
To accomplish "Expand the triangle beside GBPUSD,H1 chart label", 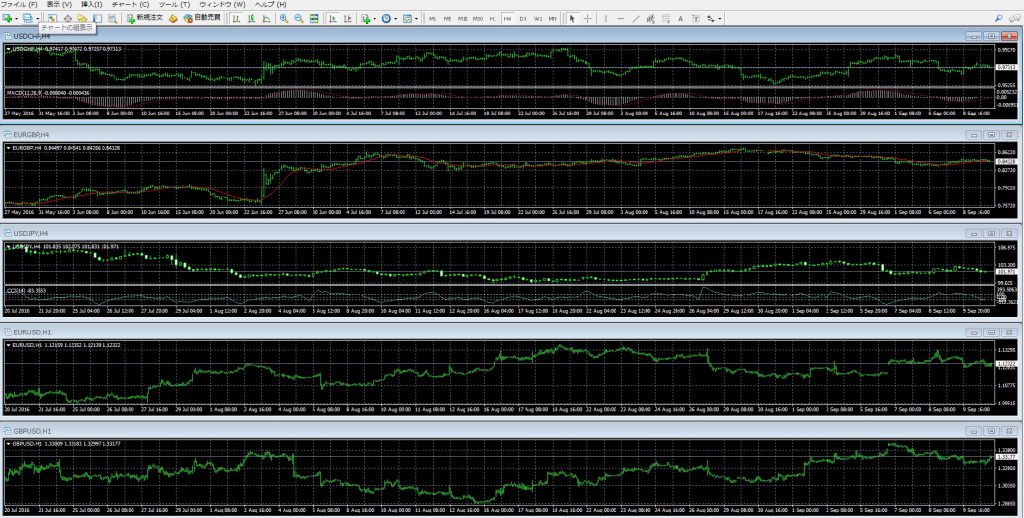I will point(8,444).
